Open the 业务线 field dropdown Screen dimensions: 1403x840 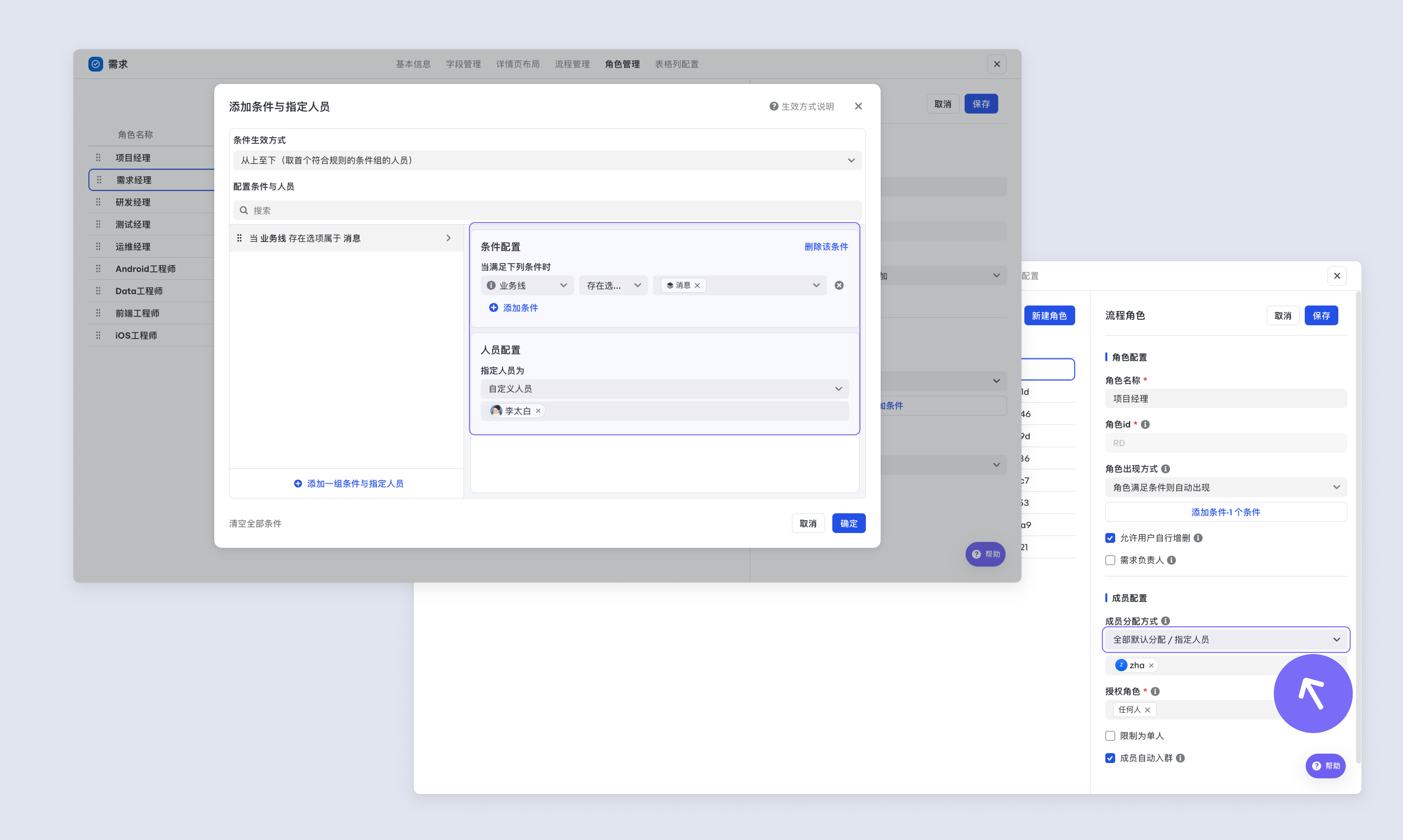[x=527, y=285]
